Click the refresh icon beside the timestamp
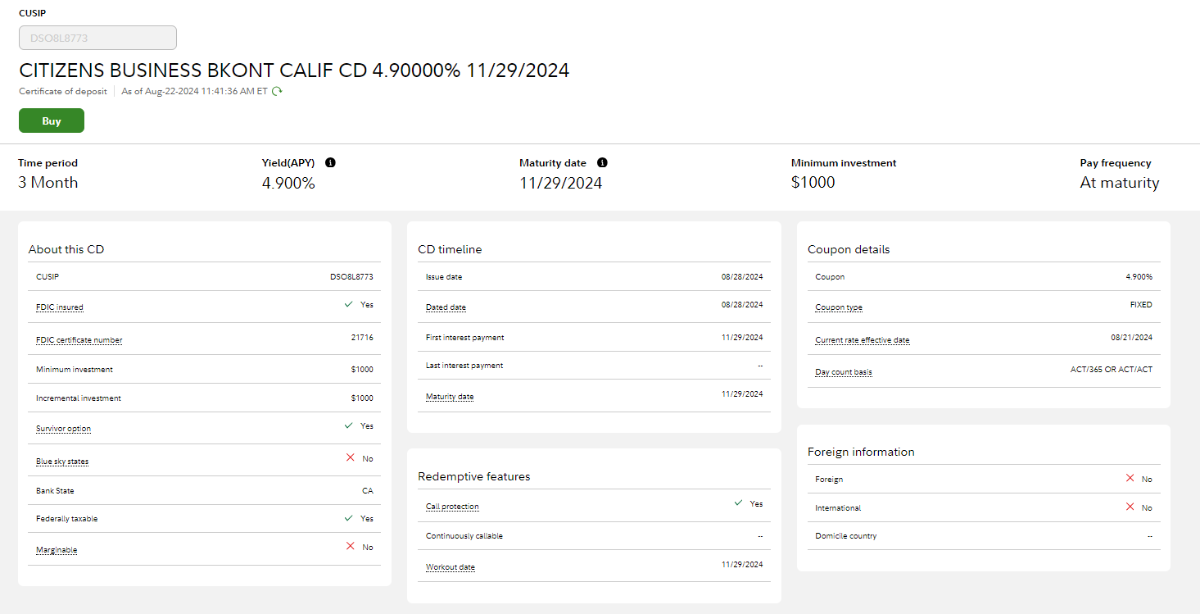 pyautogui.click(x=277, y=91)
